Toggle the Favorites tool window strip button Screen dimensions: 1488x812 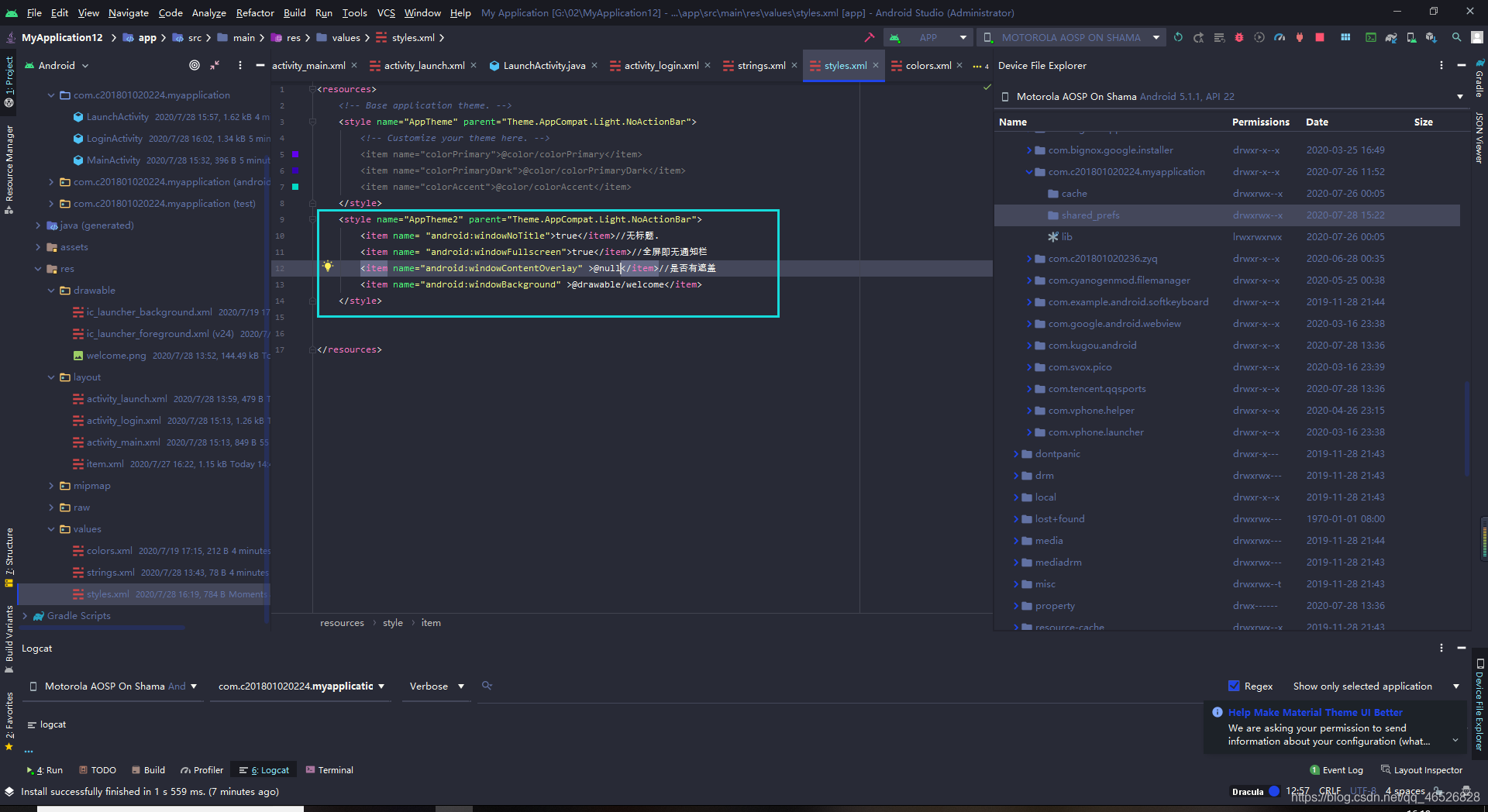pyautogui.click(x=9, y=721)
